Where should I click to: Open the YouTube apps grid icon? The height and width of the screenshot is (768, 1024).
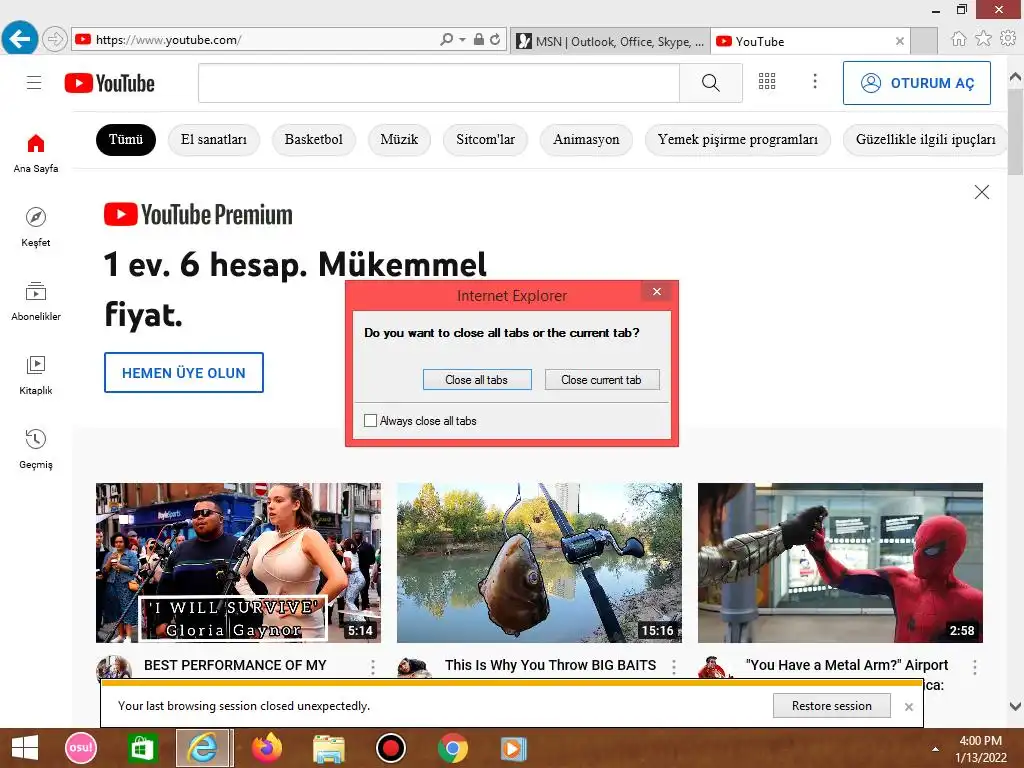[x=767, y=81]
